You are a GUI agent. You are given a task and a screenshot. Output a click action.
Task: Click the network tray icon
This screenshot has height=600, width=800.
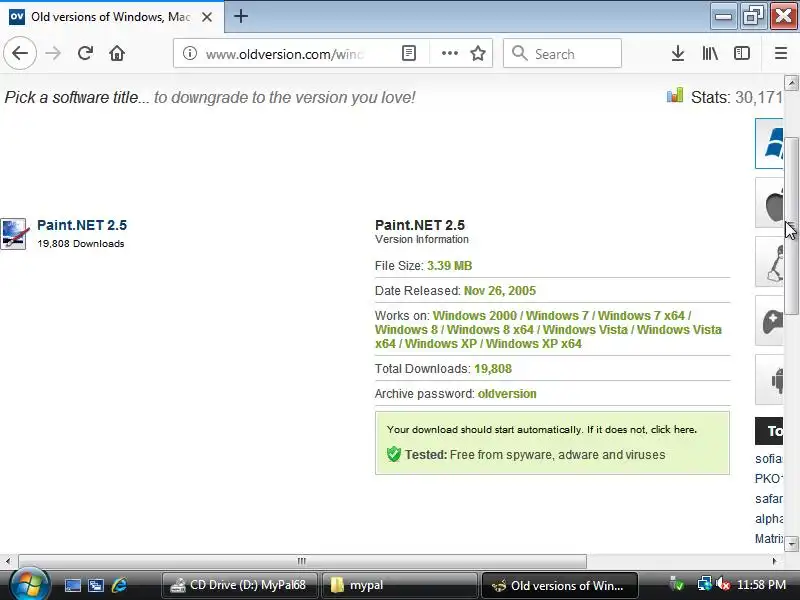point(705,584)
